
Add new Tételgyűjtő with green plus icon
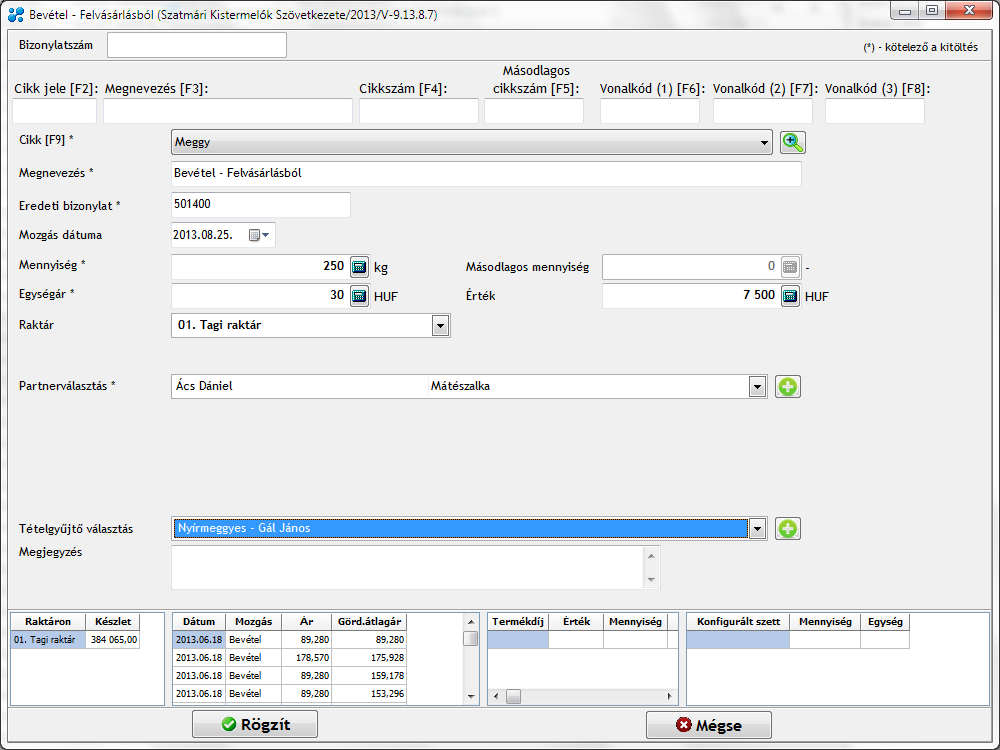(x=788, y=529)
